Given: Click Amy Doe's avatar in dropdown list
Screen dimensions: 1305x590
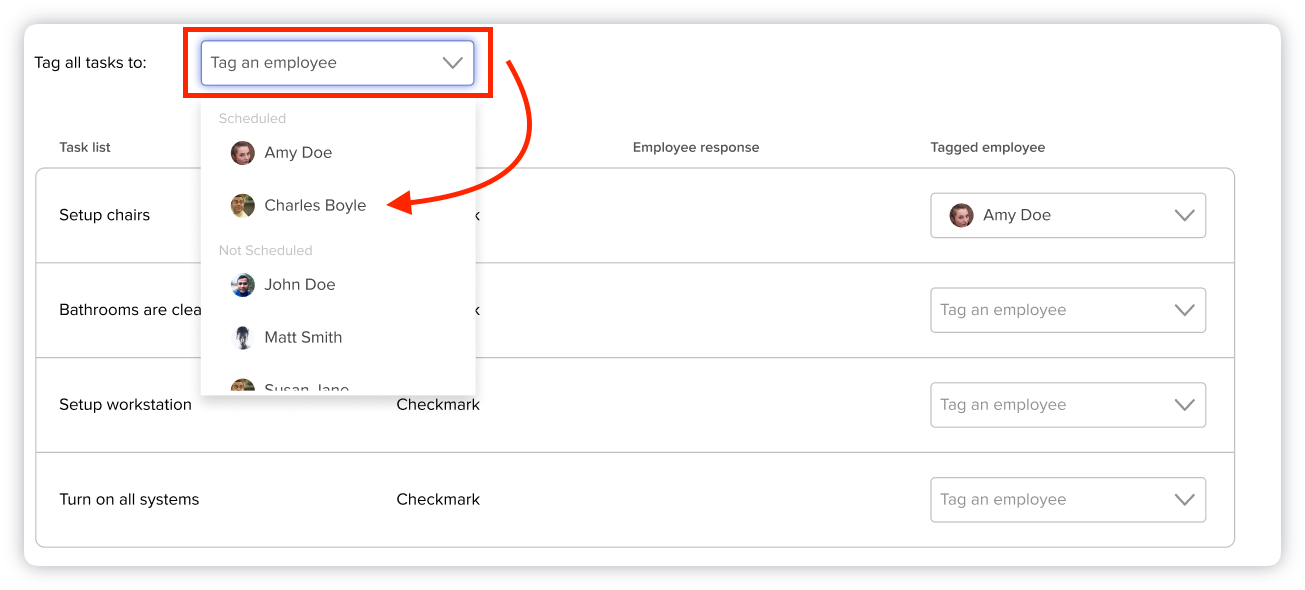Looking at the screenshot, I should pyautogui.click(x=242, y=153).
